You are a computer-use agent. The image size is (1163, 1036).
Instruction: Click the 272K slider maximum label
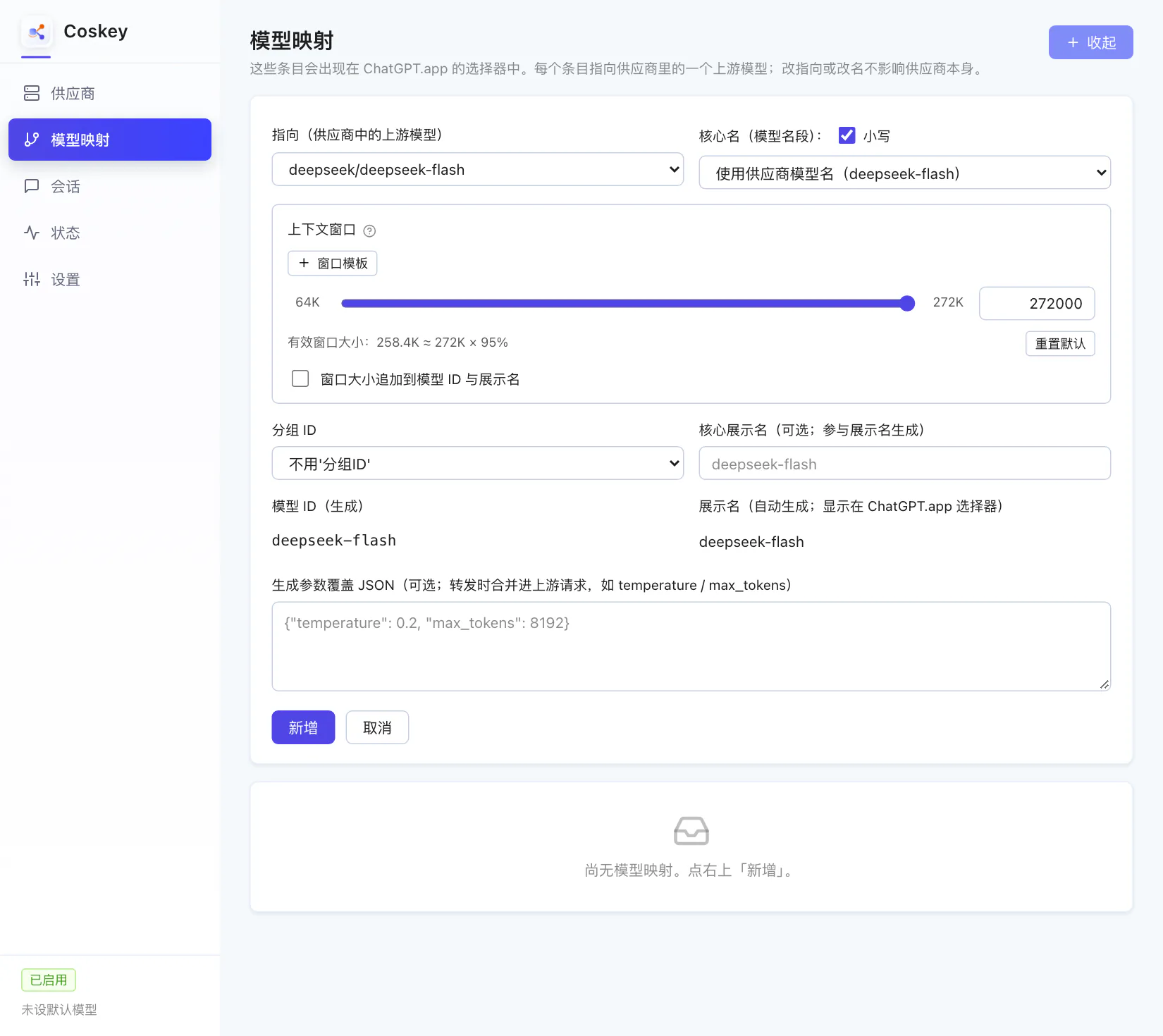(x=948, y=302)
